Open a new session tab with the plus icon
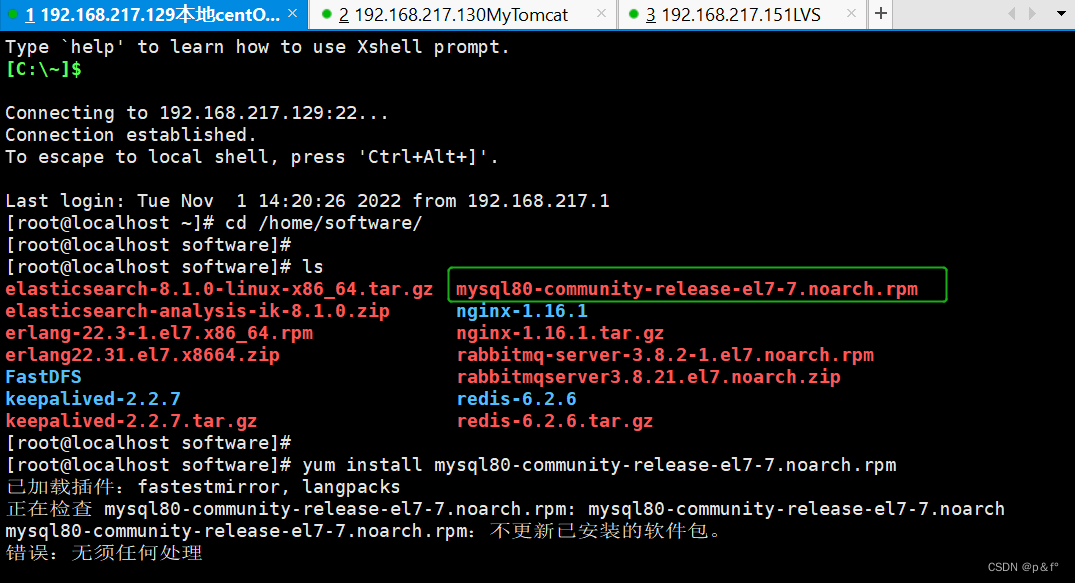The image size is (1075, 583). point(878,14)
